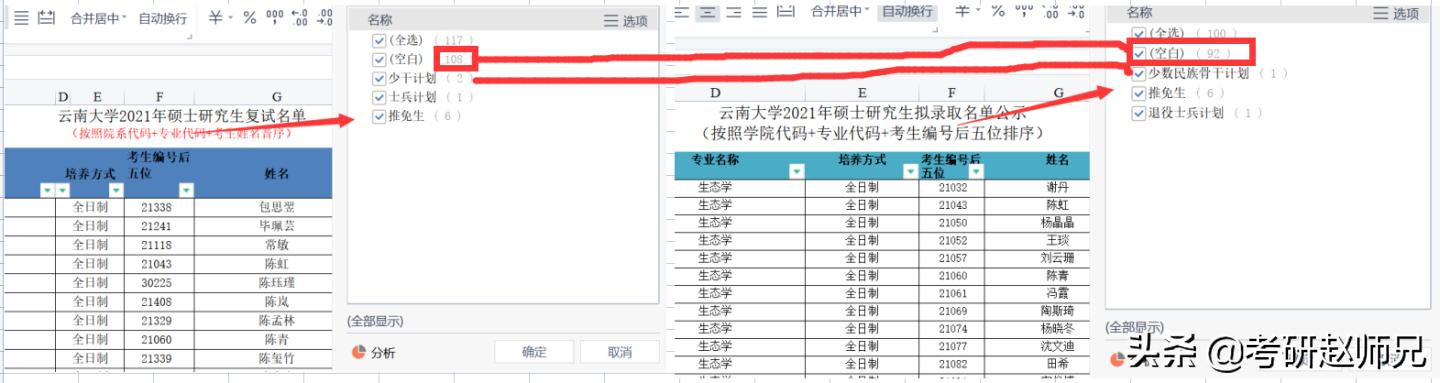This screenshot has height=383, width=1440.
Task: Select cell 陈孟林 in left sheet
Action: [x=276, y=320]
